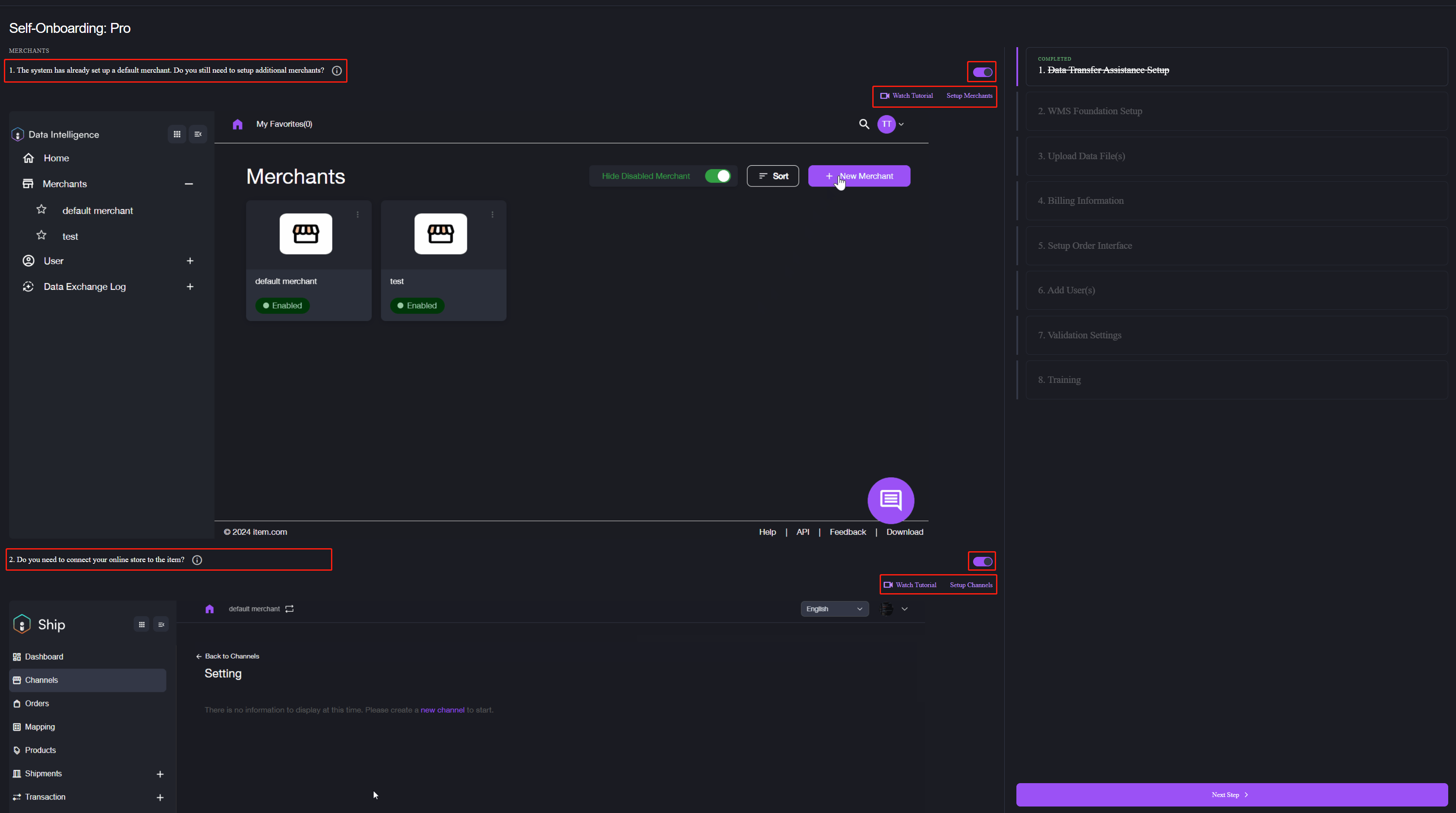Click the collapse sidebar icon in Ship panel
The width and height of the screenshot is (1456, 813).
point(161,624)
